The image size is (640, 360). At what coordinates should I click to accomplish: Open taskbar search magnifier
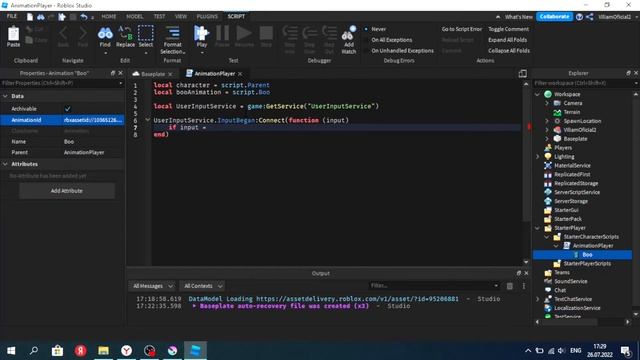click(34, 350)
